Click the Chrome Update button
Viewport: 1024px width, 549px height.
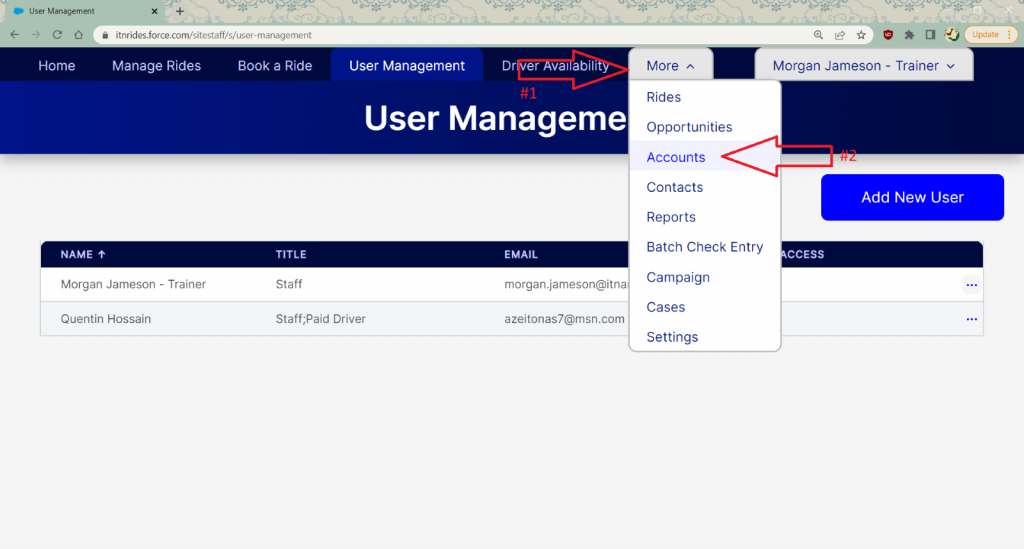(984, 34)
